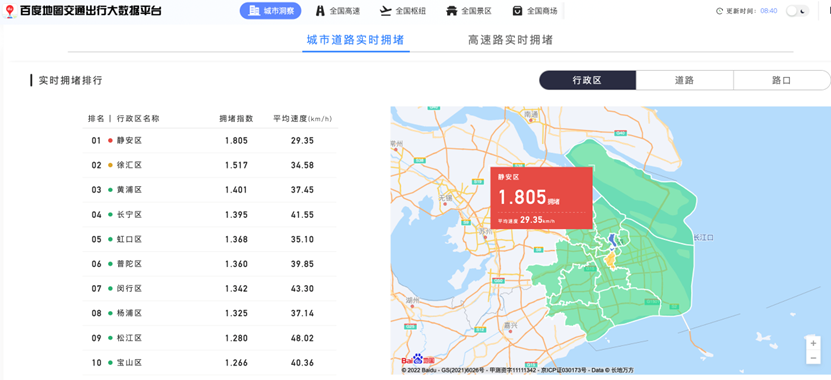The width and height of the screenshot is (831, 380).
Task: Select the 道路 ranking option
Action: click(684, 81)
